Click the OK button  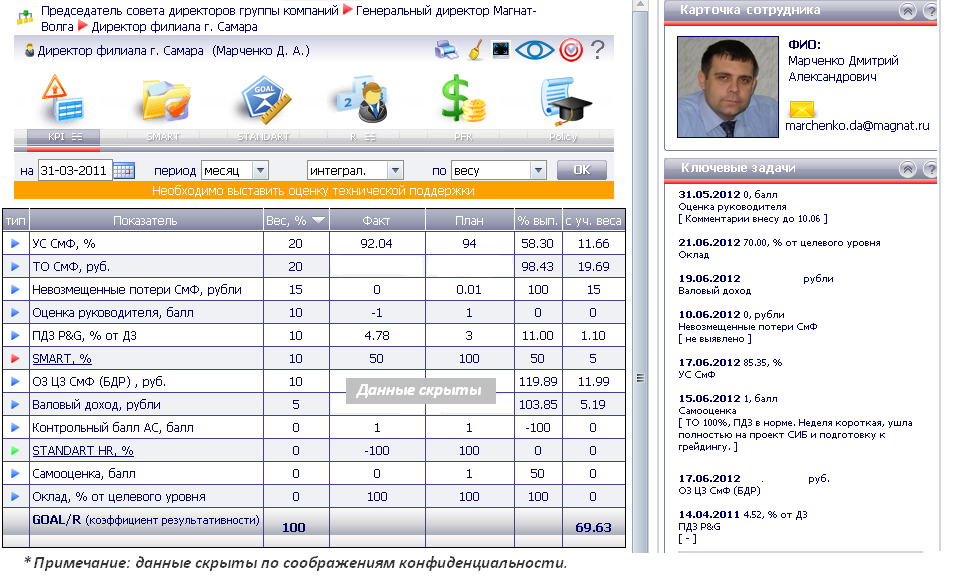tap(582, 170)
